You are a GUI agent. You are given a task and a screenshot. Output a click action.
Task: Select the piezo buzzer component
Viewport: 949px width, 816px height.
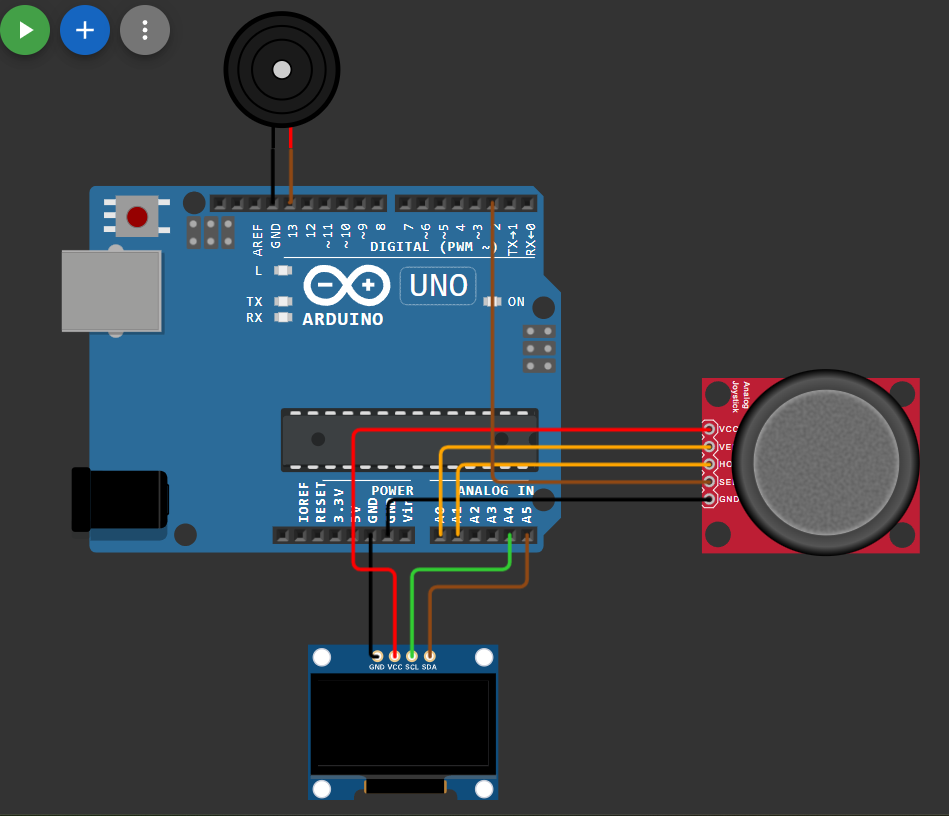coord(281,68)
